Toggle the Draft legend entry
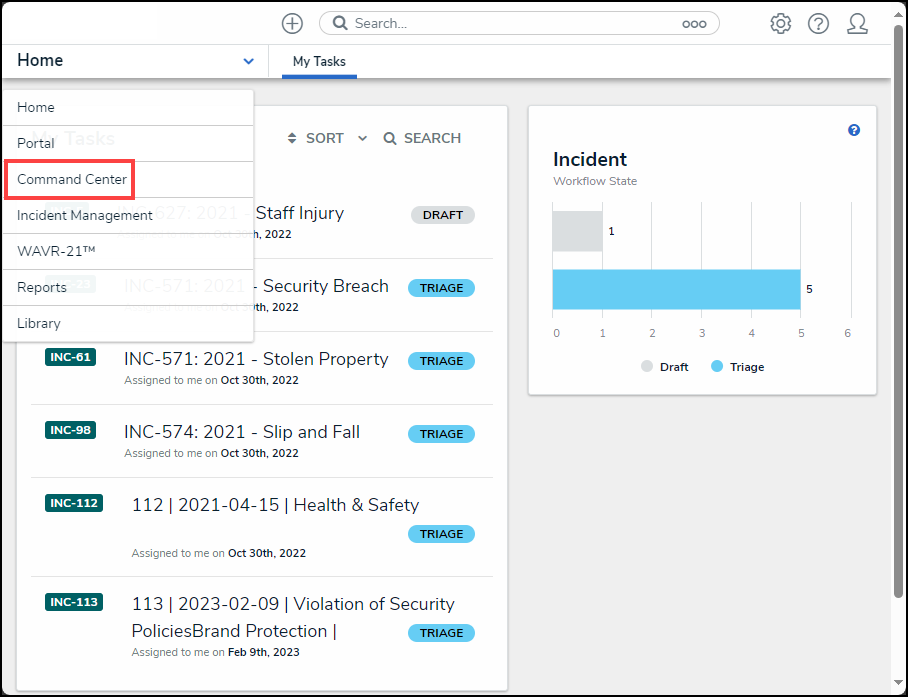This screenshot has height=697, width=908. click(x=665, y=367)
